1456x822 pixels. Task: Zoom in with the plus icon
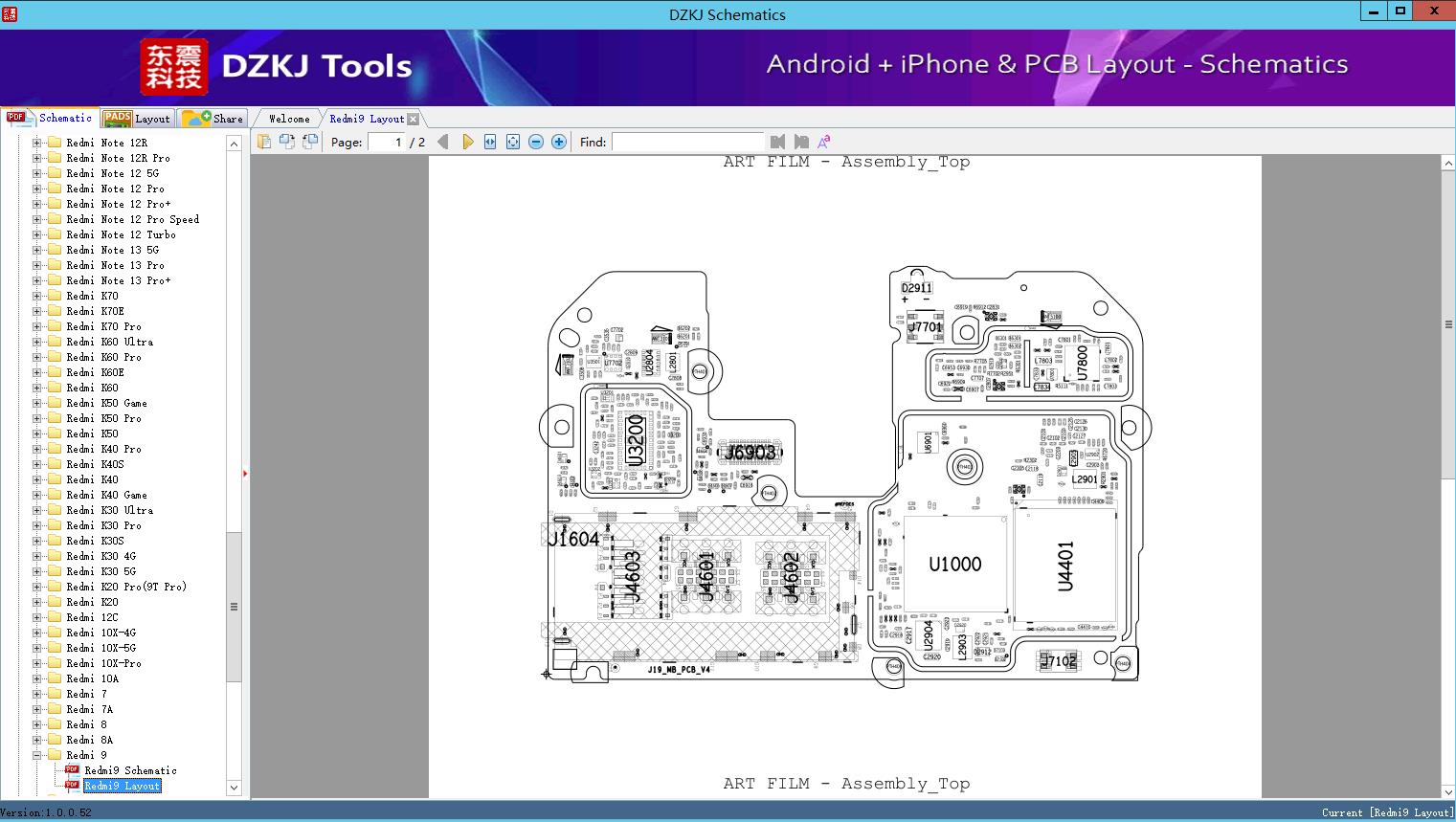tap(559, 142)
